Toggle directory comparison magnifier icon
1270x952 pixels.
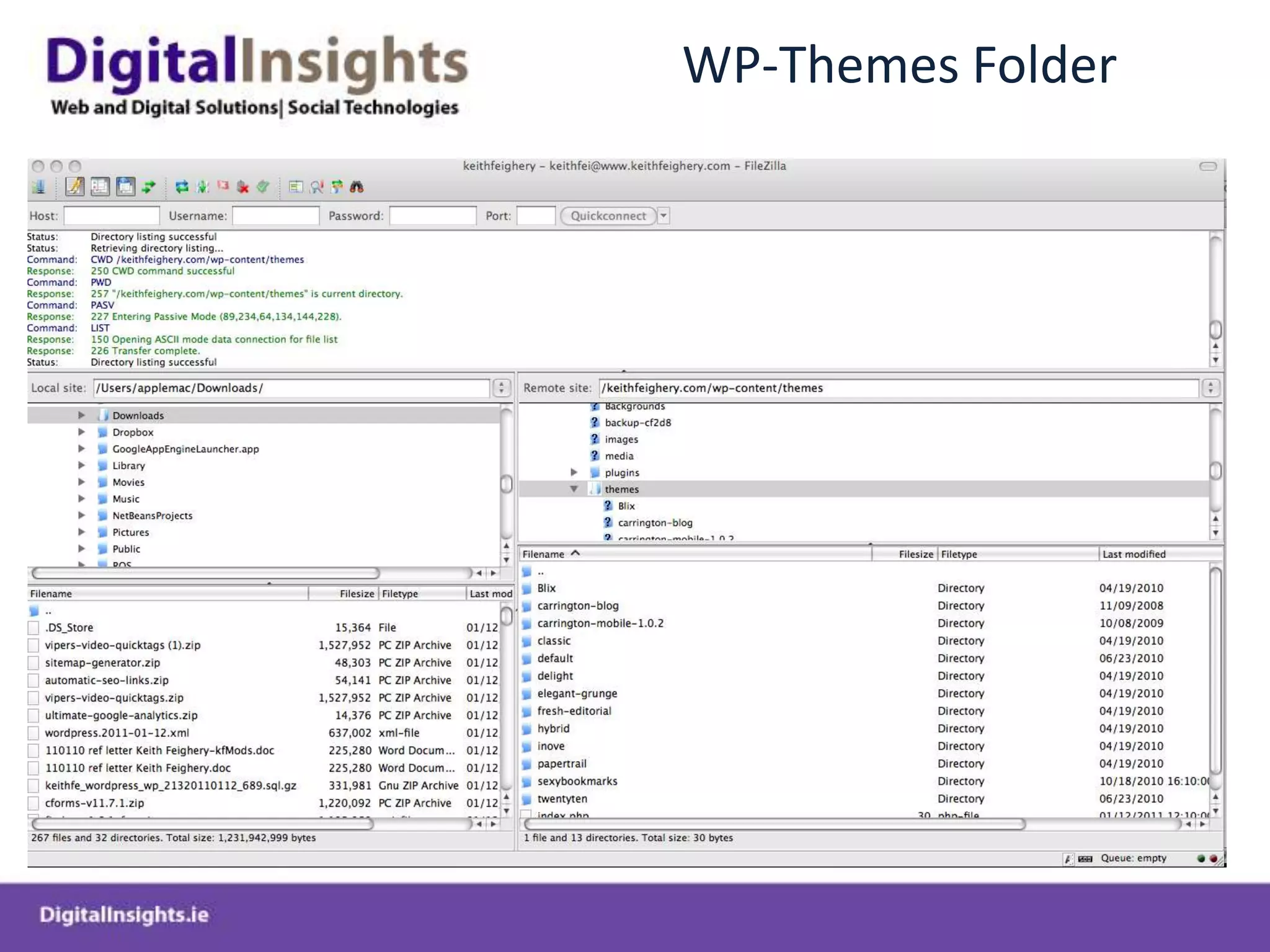coord(317,187)
